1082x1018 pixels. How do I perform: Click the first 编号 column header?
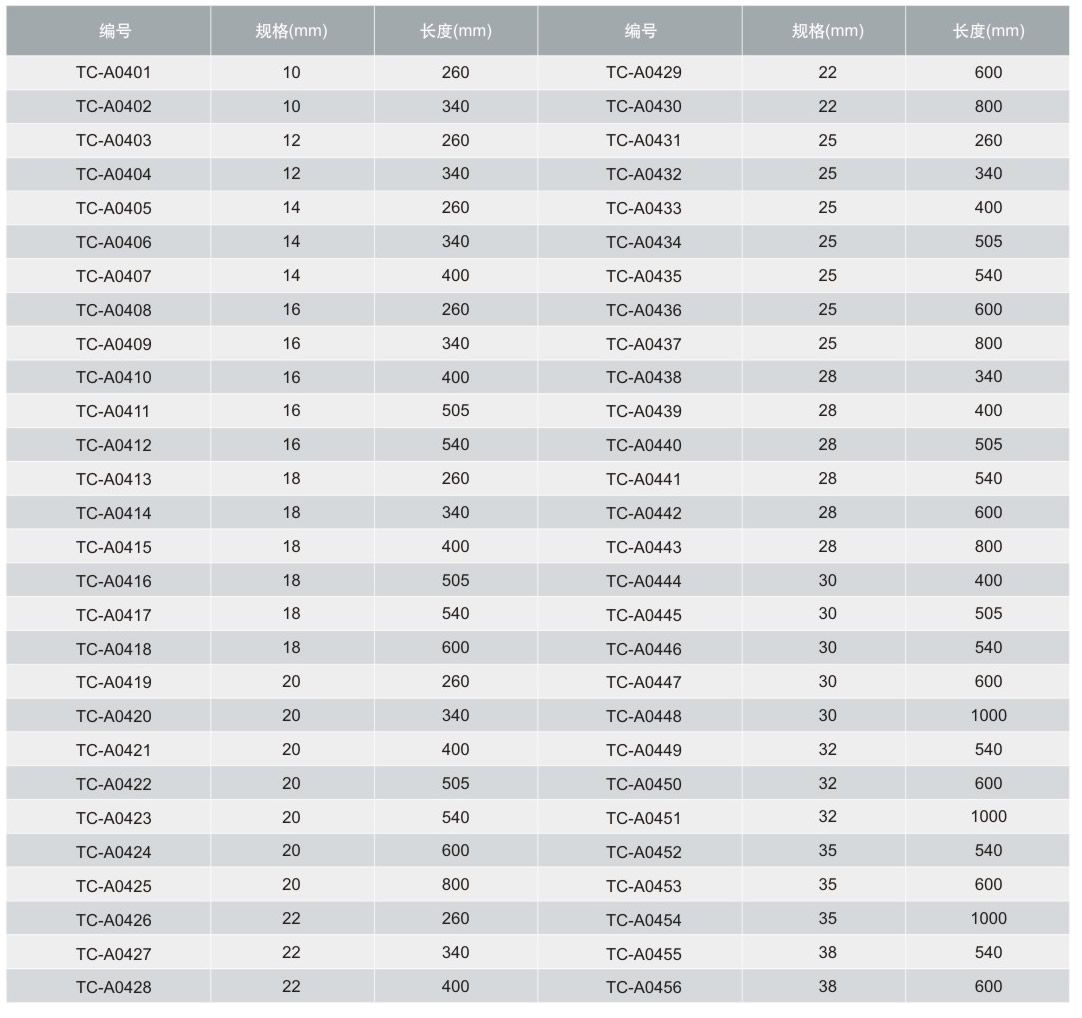(x=115, y=31)
